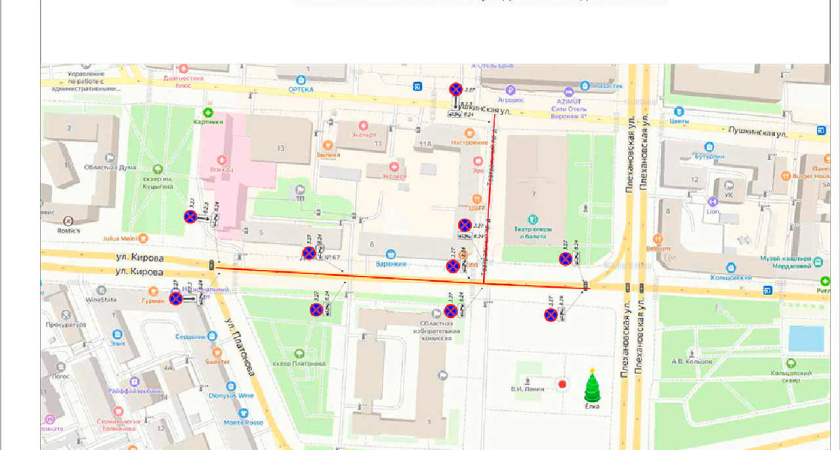Click the green Christmas tree Ёлка icon
Screen dimensions: 840x450
tap(592, 385)
